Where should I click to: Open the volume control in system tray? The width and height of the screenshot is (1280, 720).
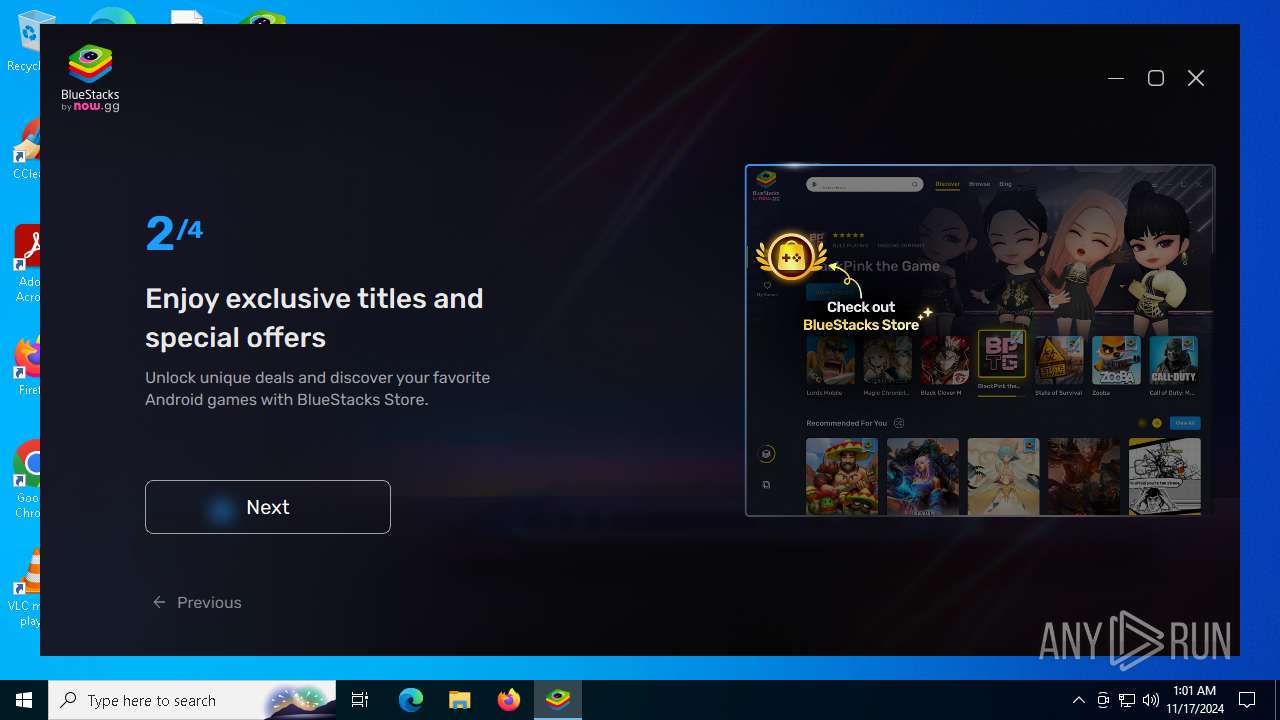point(1151,700)
